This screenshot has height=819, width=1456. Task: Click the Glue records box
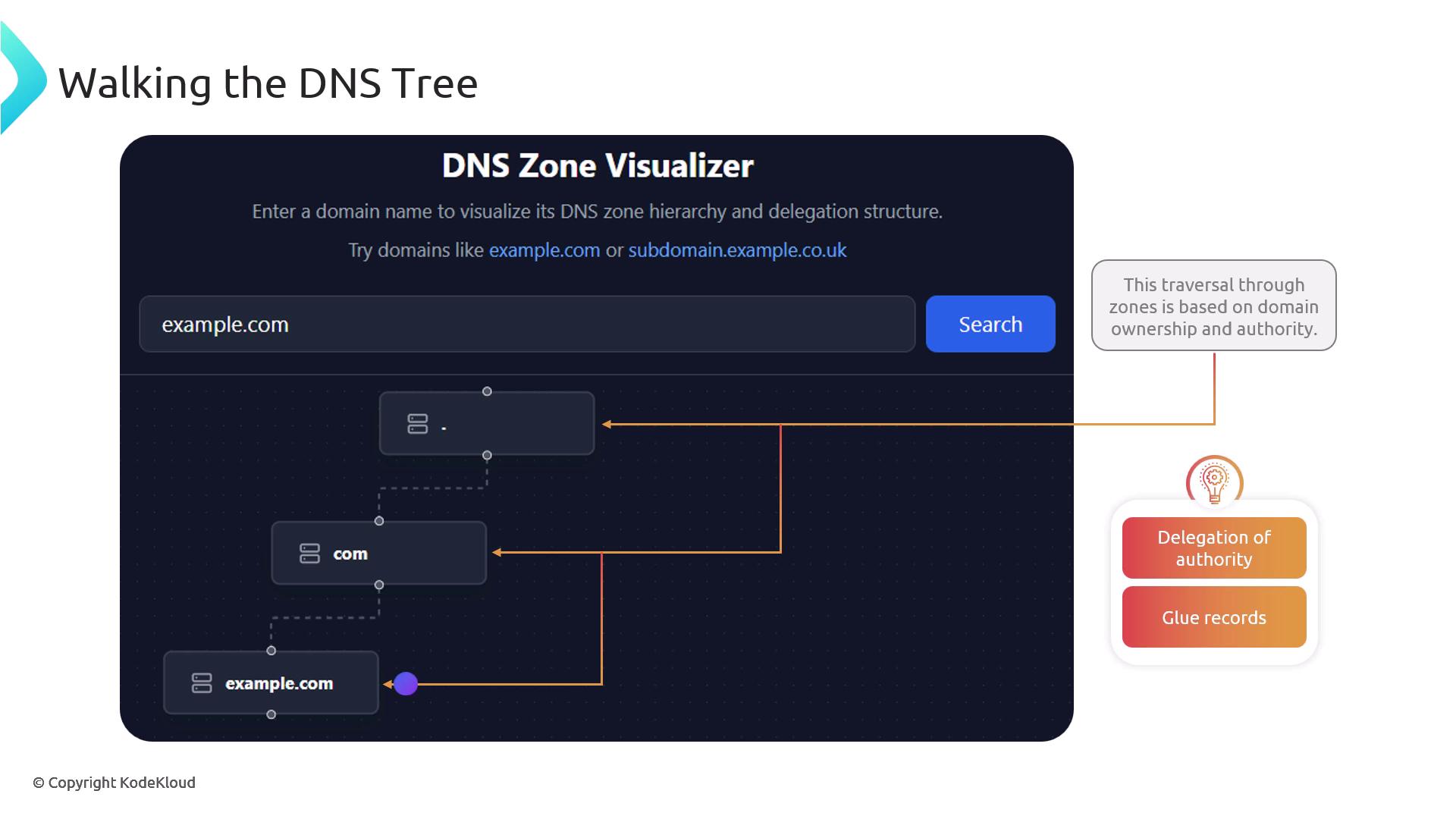click(x=1213, y=617)
